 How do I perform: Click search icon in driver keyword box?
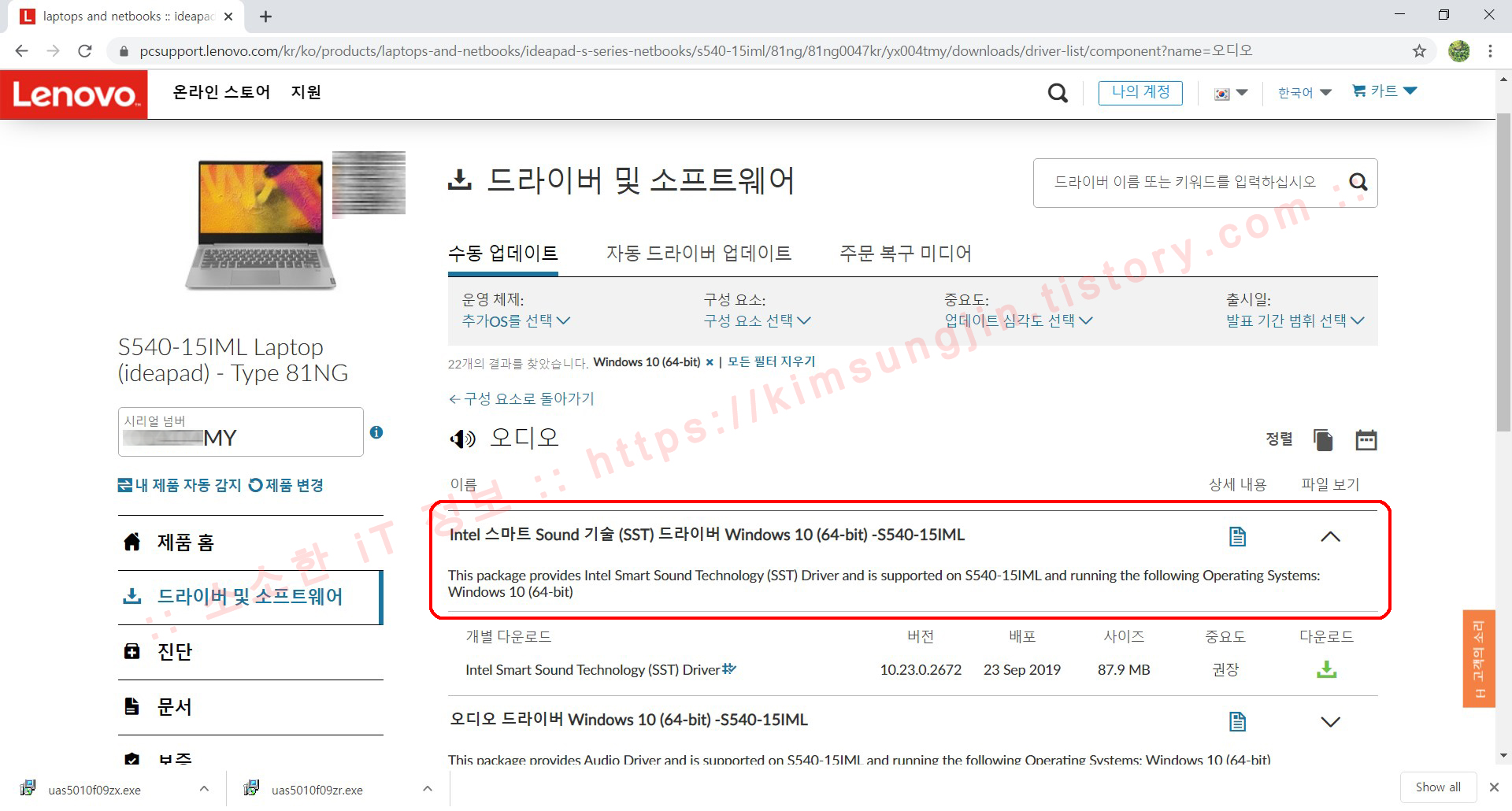(x=1358, y=182)
